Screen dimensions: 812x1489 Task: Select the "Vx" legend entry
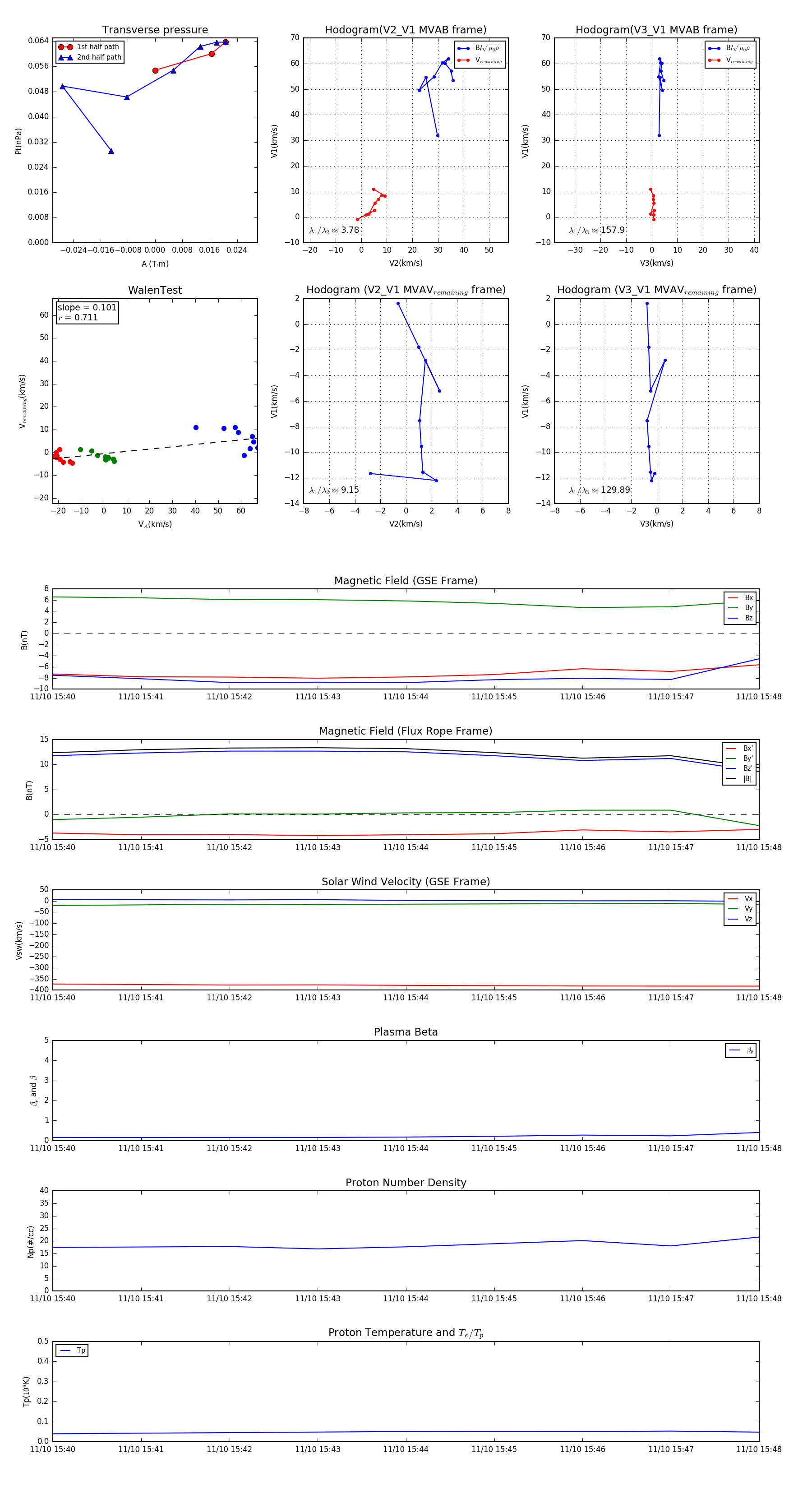740,898
